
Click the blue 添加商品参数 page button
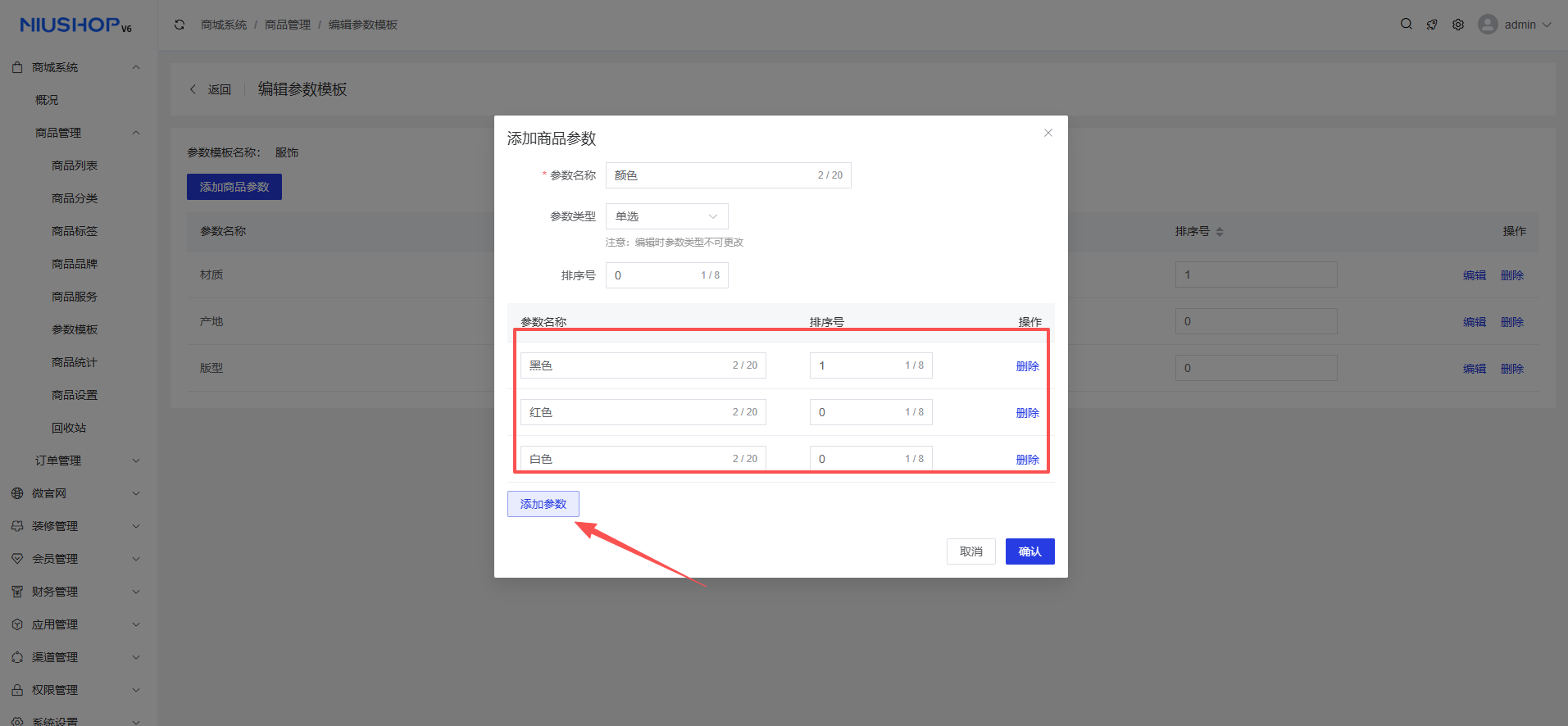tap(234, 187)
